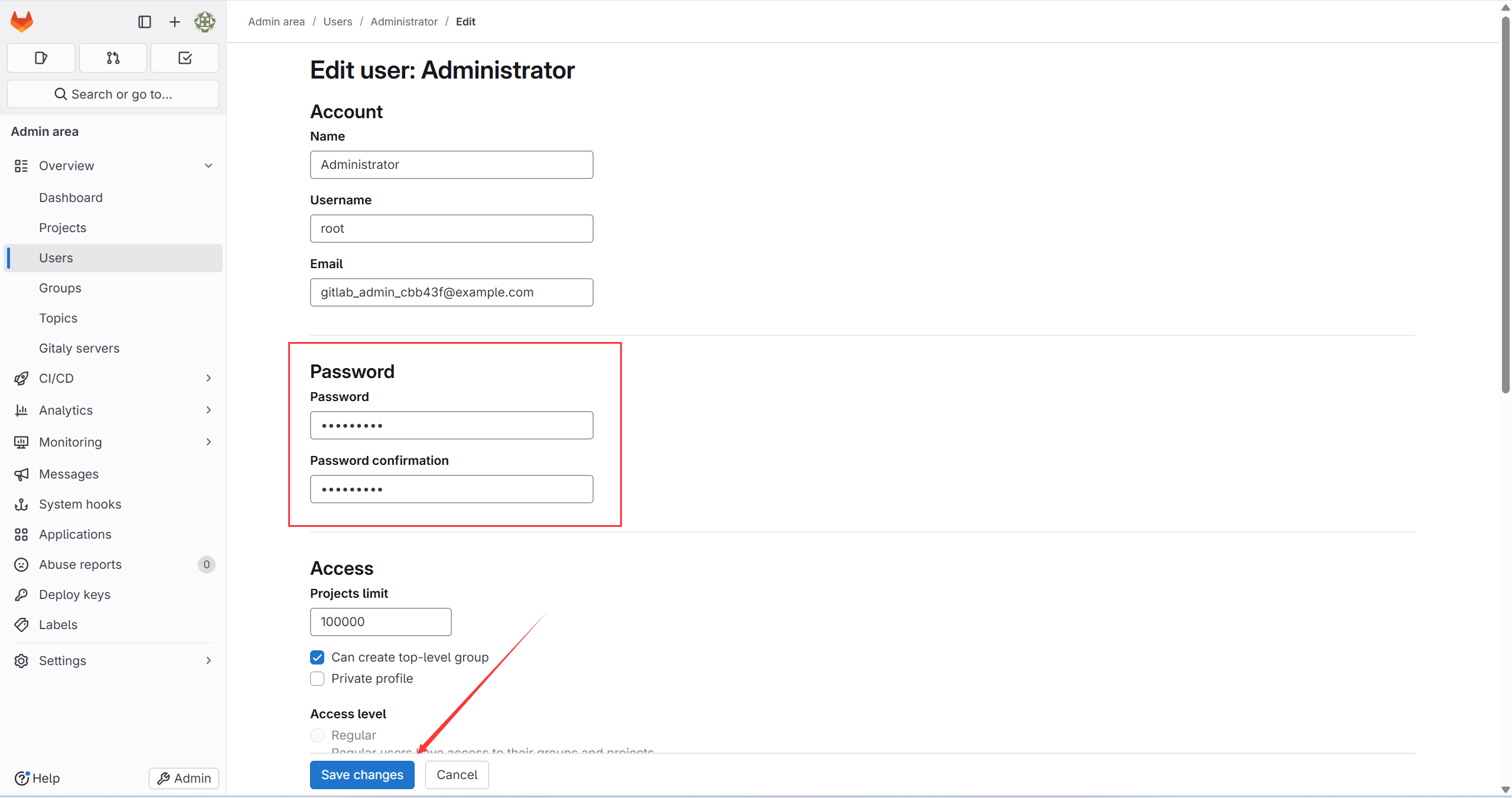Open the assigned issues icon
This screenshot has height=798, width=1512.
pyautogui.click(x=41, y=58)
